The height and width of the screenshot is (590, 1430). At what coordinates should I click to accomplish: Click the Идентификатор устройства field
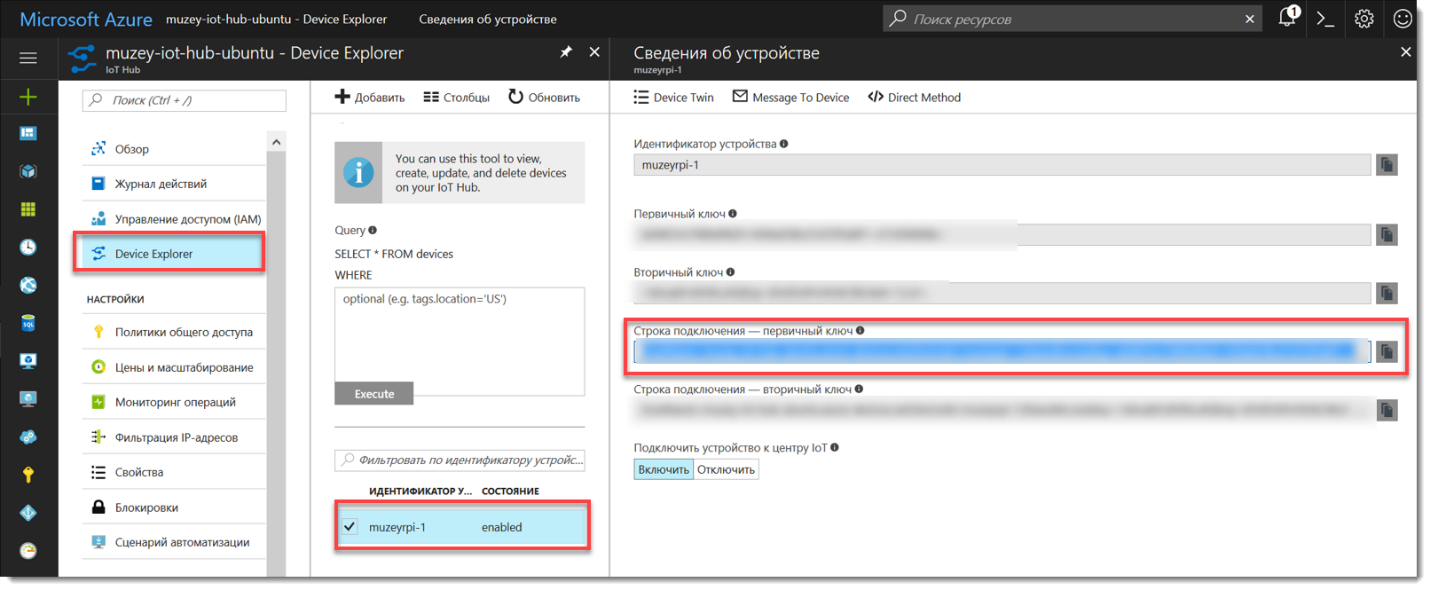tap(1002, 165)
